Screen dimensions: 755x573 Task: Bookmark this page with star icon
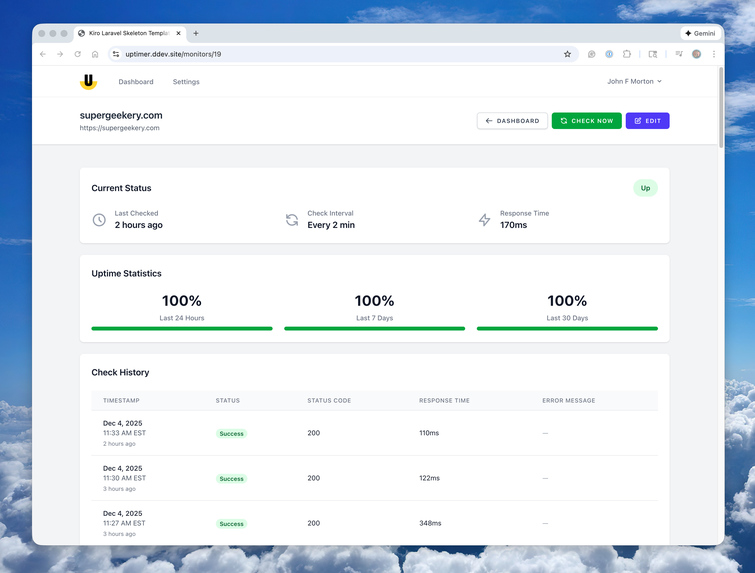coord(567,54)
